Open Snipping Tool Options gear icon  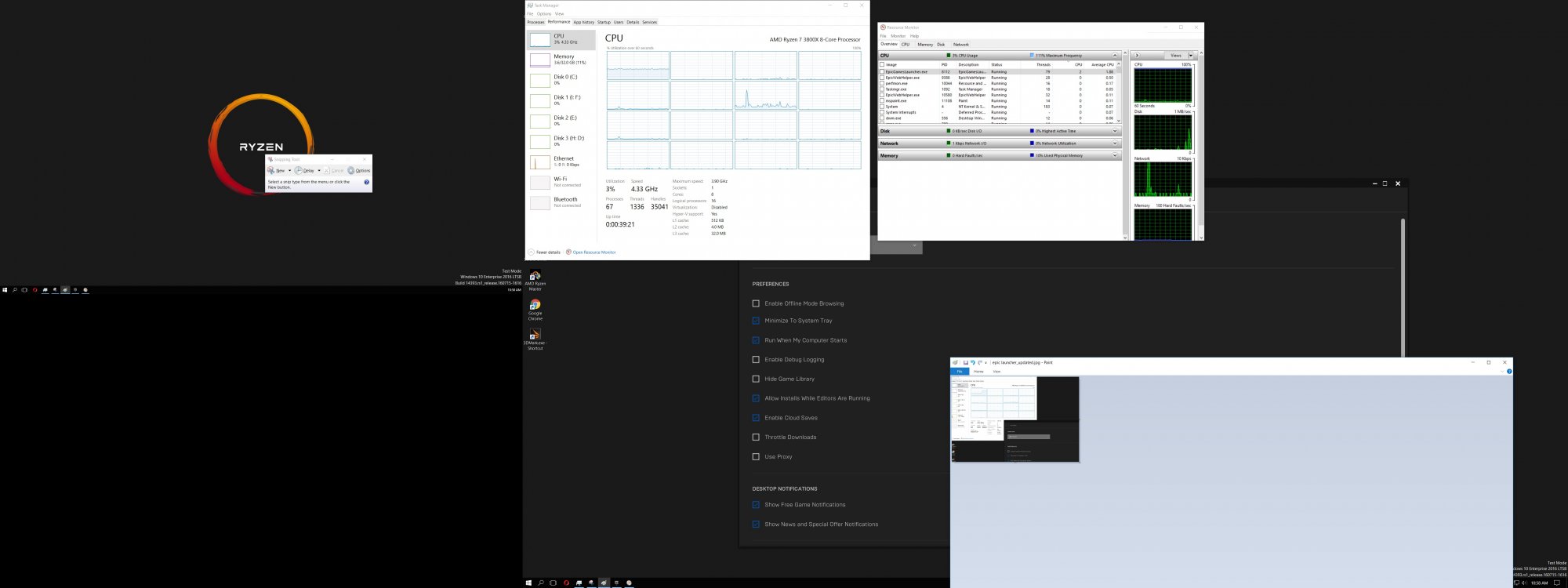point(351,170)
